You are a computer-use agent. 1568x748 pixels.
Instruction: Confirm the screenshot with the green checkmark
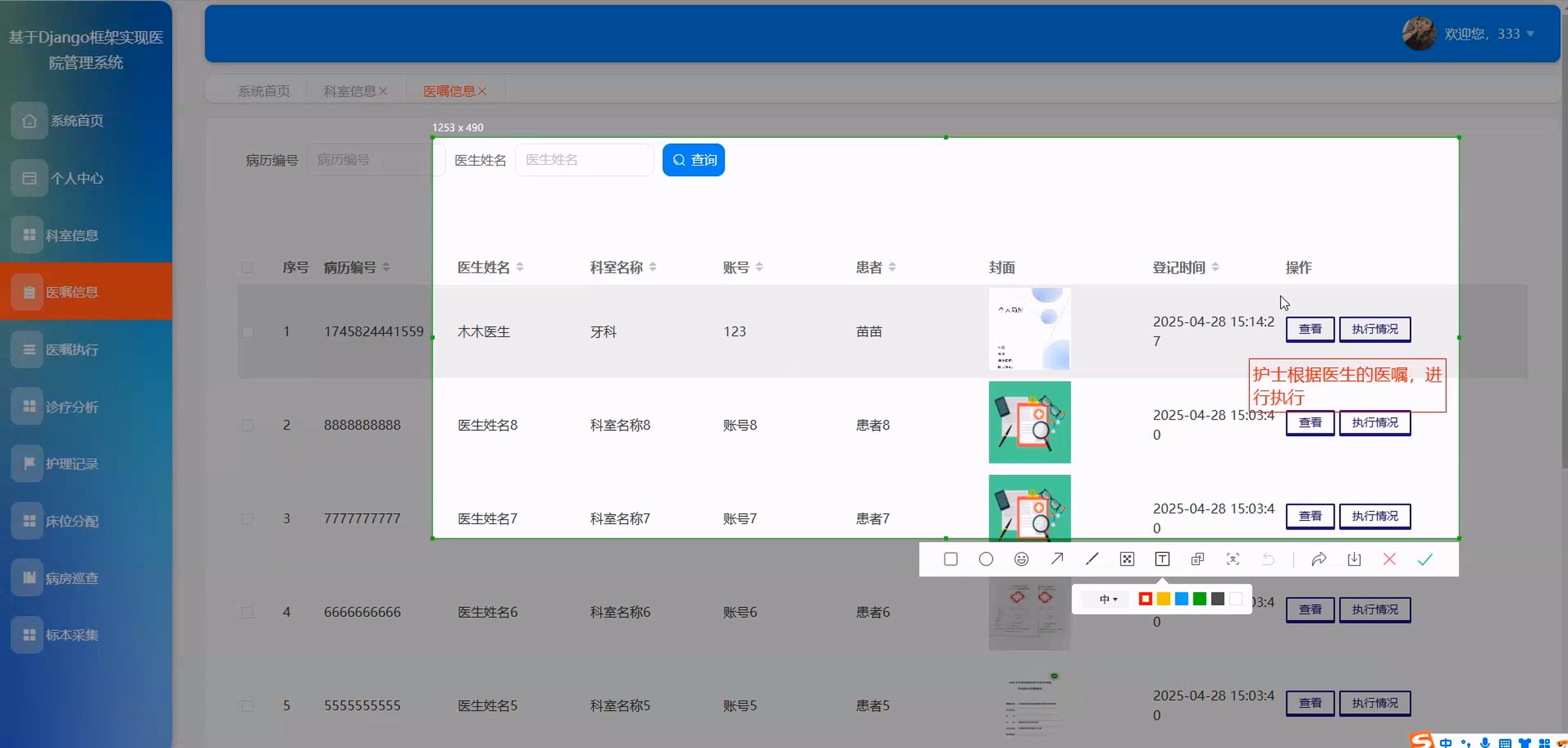(1424, 559)
